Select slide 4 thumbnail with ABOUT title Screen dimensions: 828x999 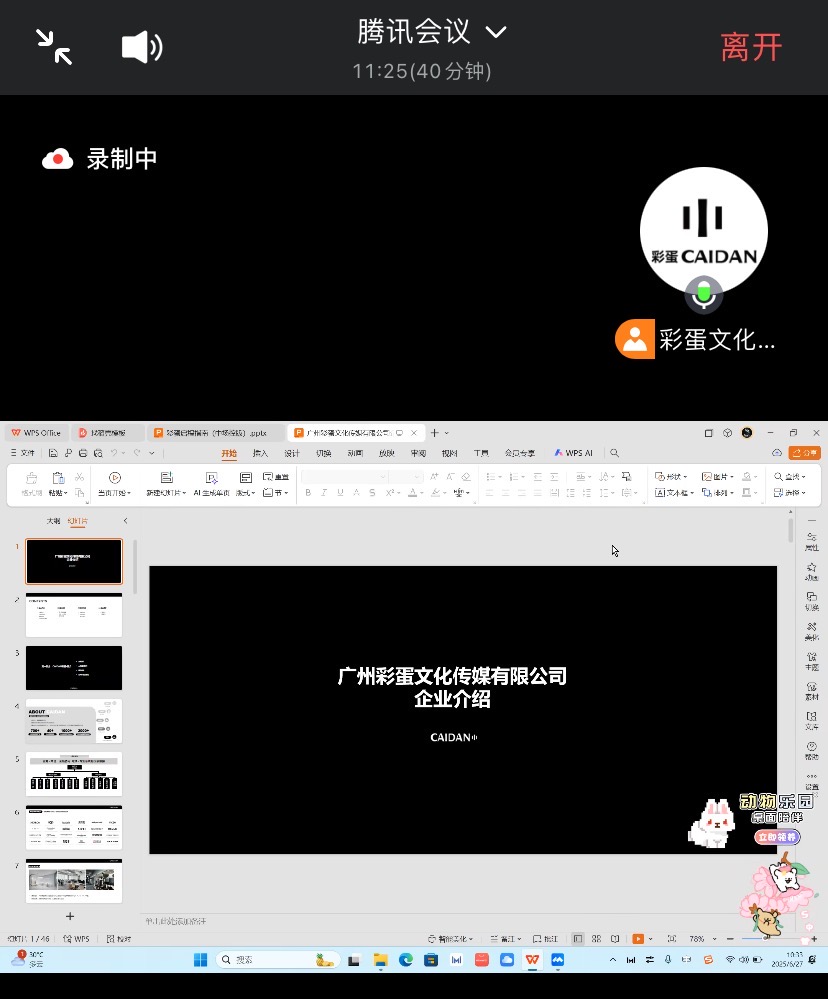(74, 720)
